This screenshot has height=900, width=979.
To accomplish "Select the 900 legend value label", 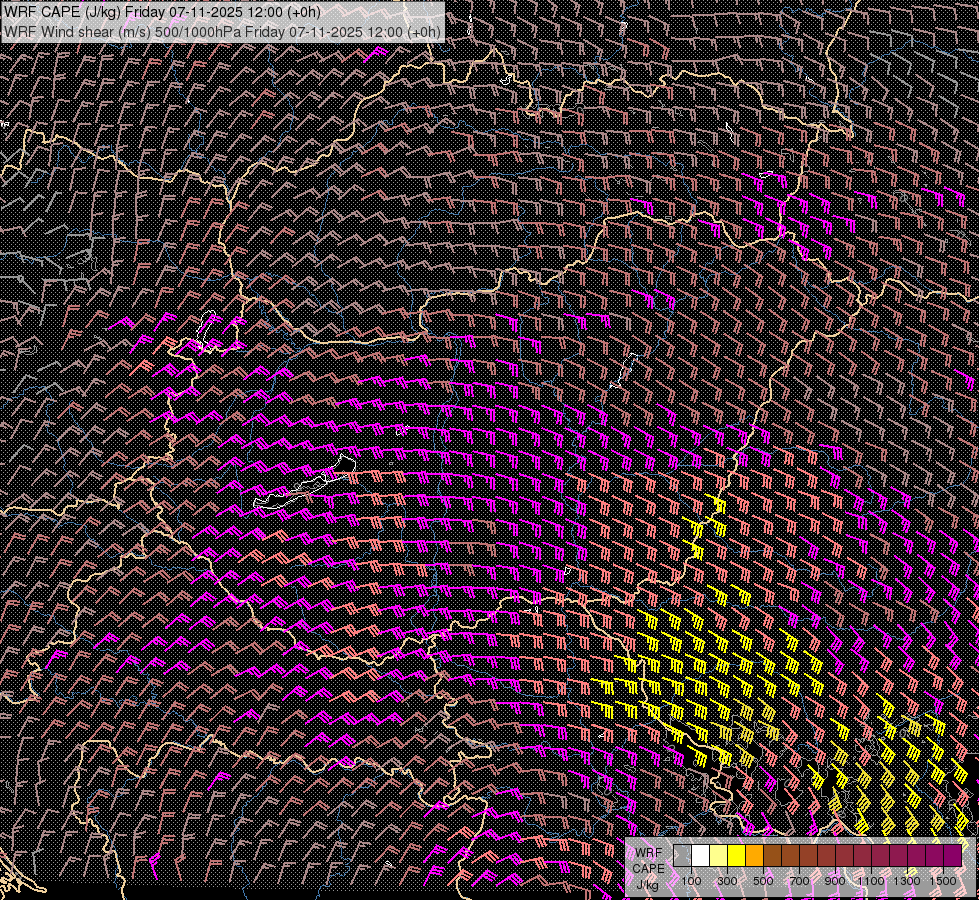I will pos(835,881).
